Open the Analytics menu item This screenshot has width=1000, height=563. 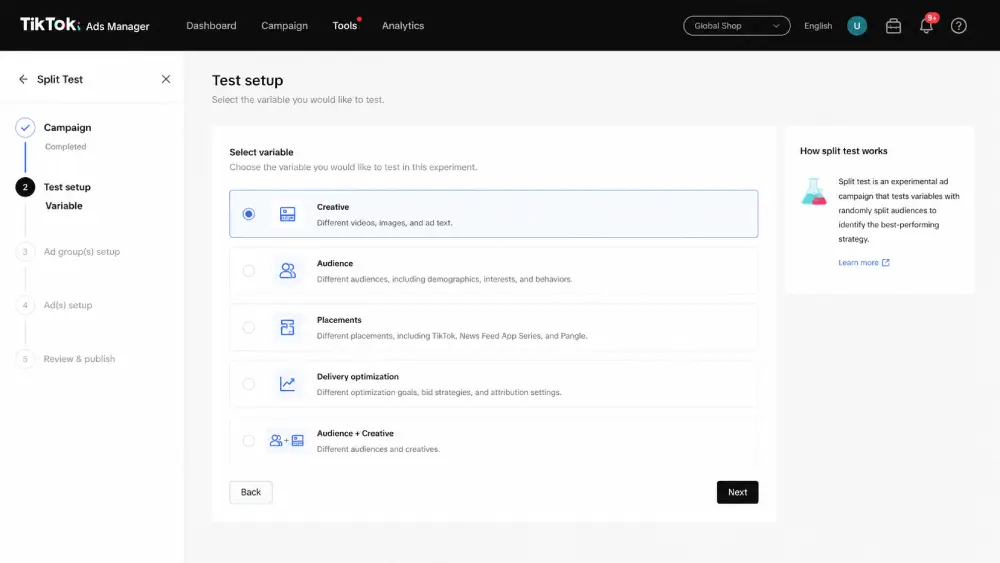click(402, 26)
